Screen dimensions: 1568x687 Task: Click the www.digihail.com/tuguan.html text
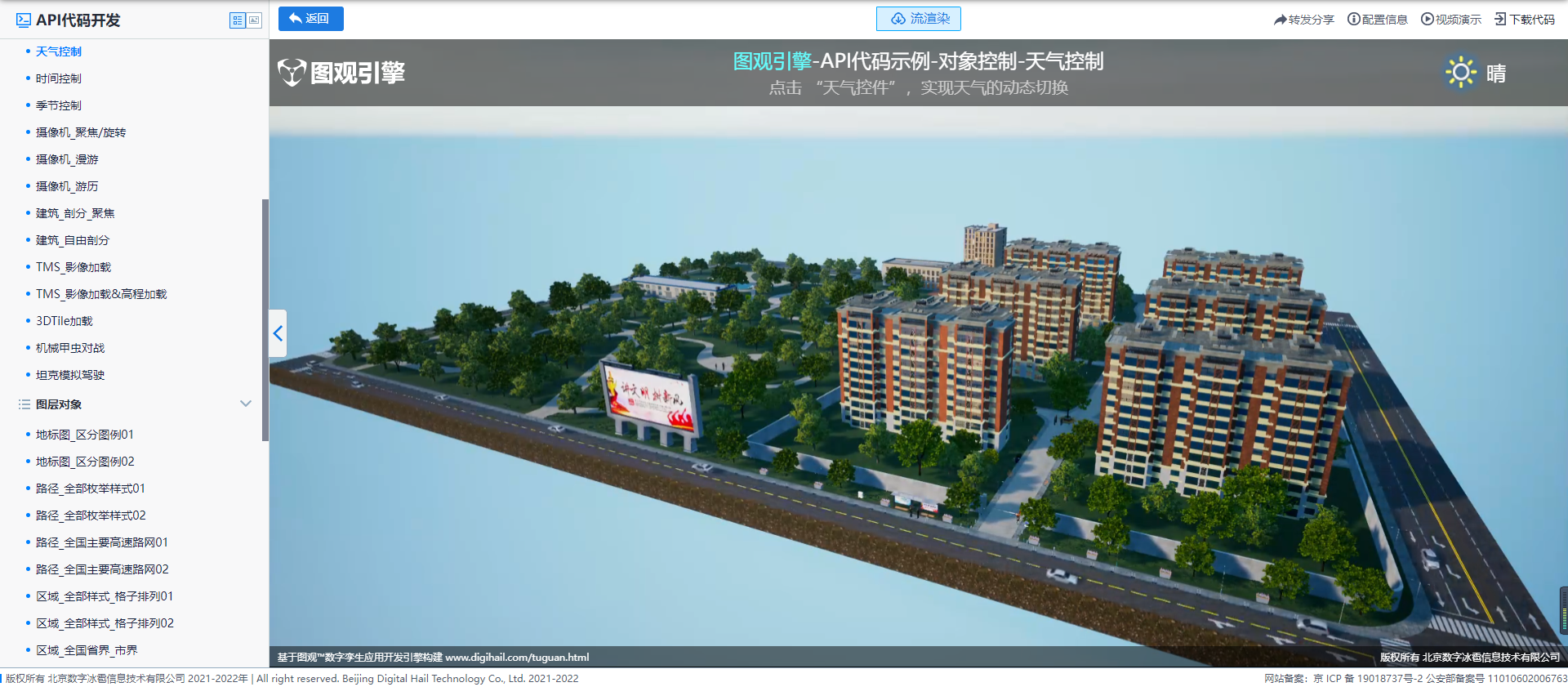(x=517, y=658)
